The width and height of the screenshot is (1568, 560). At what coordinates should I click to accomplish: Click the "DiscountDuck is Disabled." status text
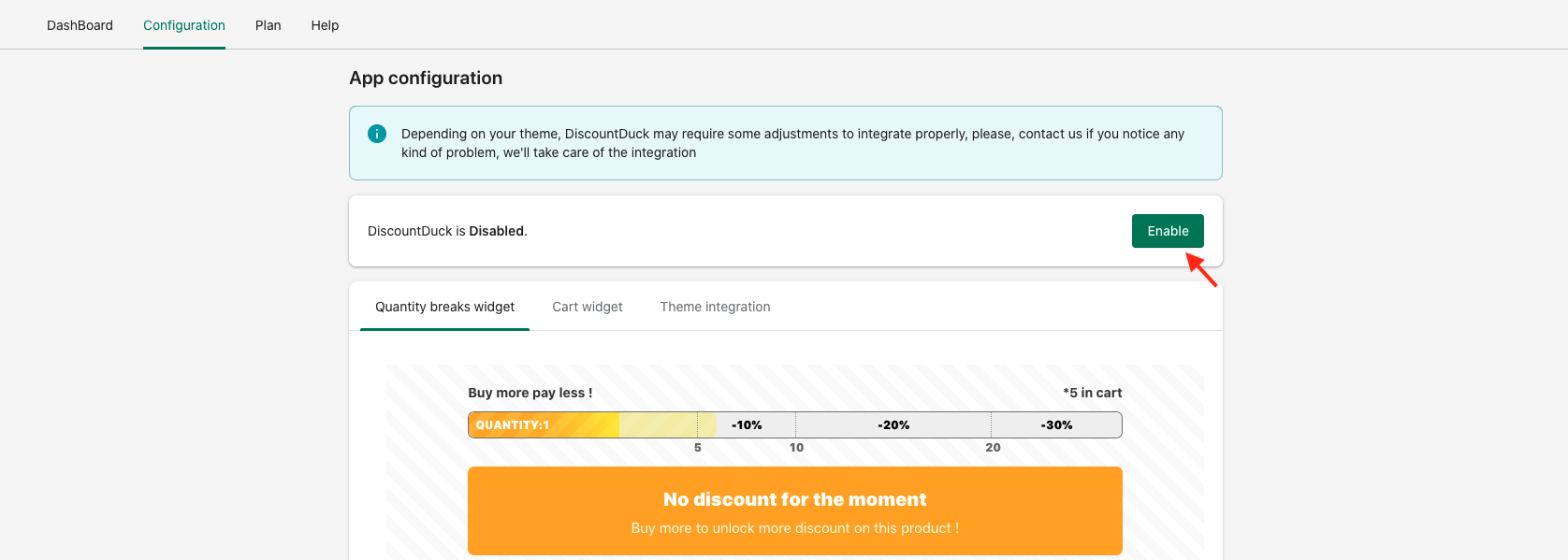(447, 231)
